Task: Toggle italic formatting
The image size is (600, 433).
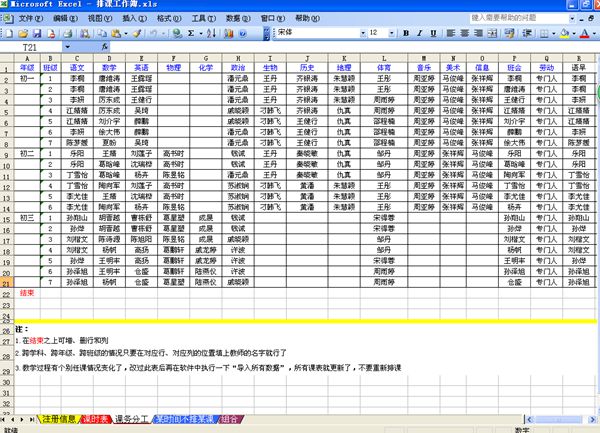Action: [x=420, y=33]
